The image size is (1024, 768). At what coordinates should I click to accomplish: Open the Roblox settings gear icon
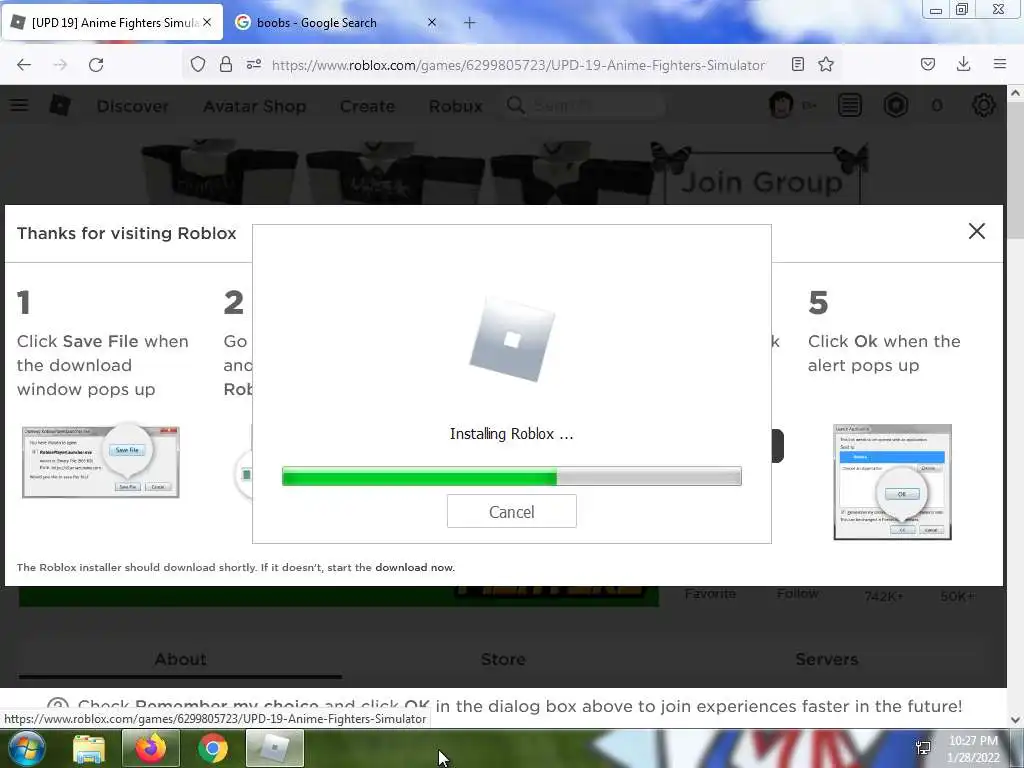(x=984, y=105)
